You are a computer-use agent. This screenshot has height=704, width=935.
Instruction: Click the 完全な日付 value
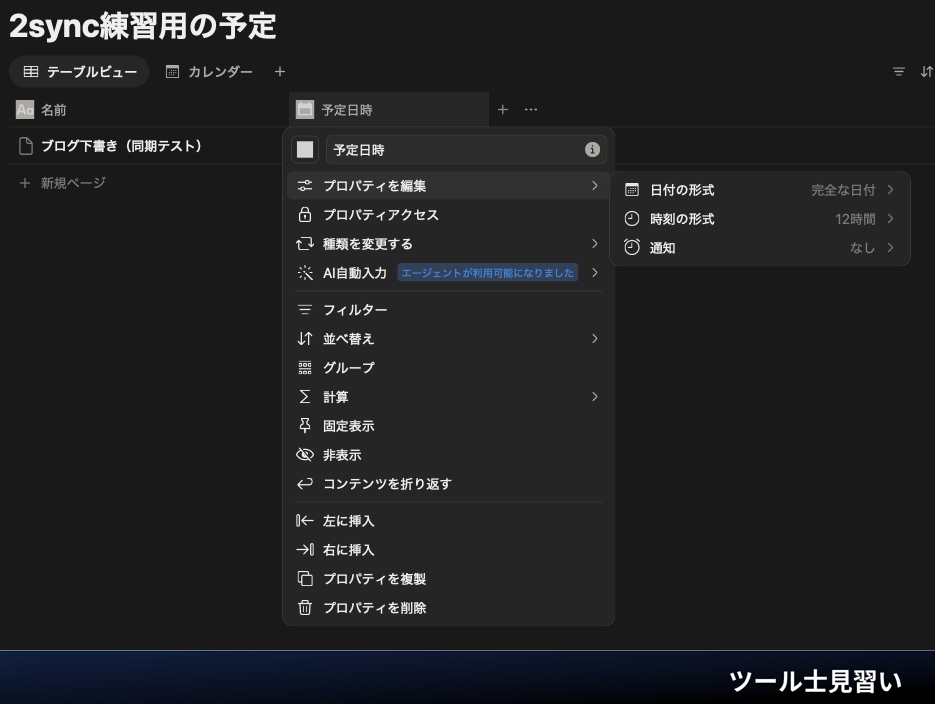coord(843,190)
